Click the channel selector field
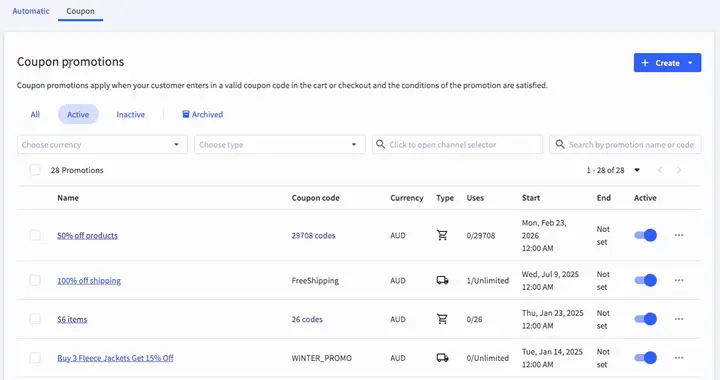 click(x=457, y=145)
